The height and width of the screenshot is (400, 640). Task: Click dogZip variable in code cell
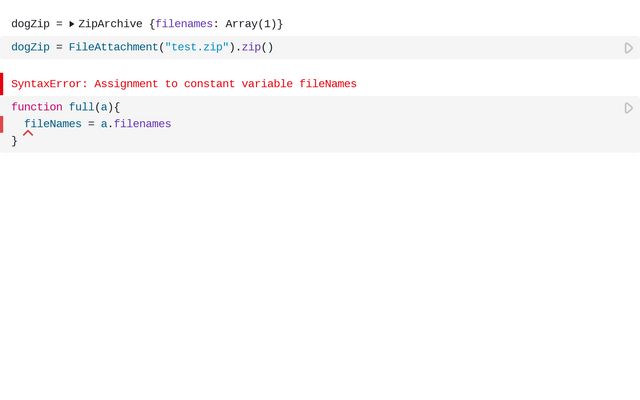tap(30, 47)
